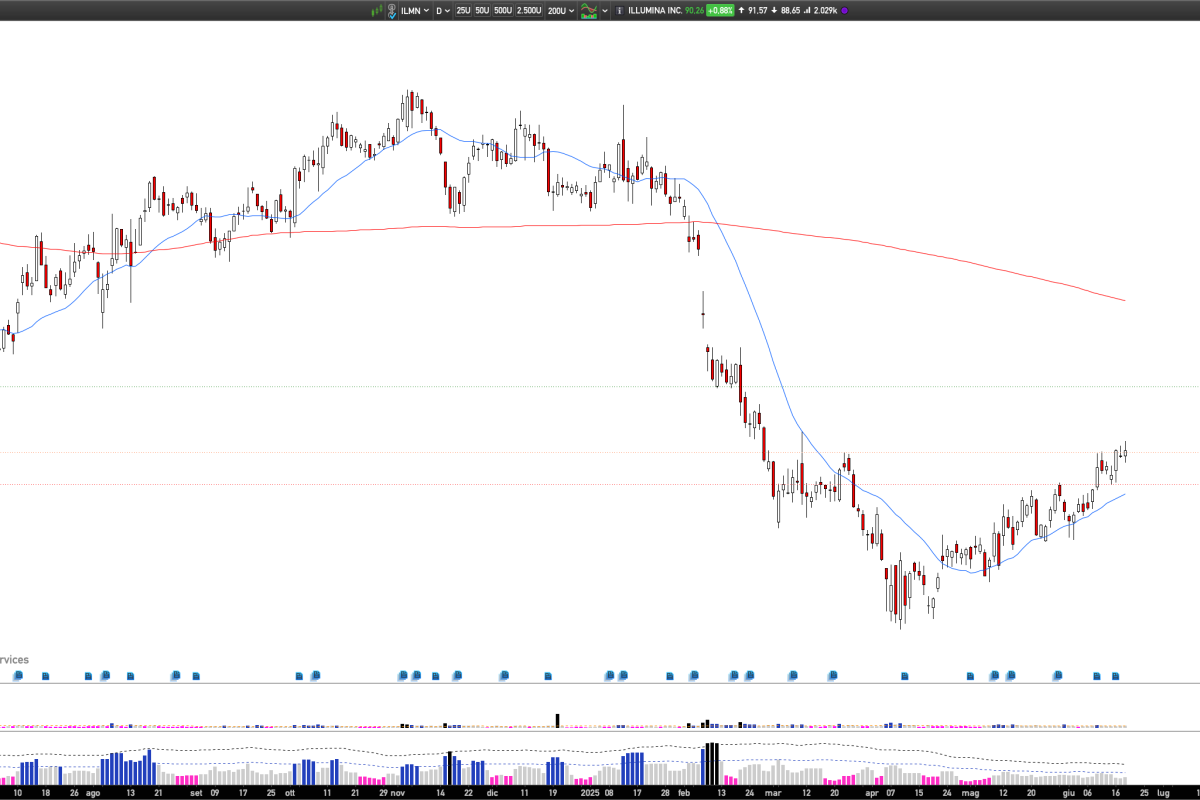Click the purple status dot

(x=845, y=10)
